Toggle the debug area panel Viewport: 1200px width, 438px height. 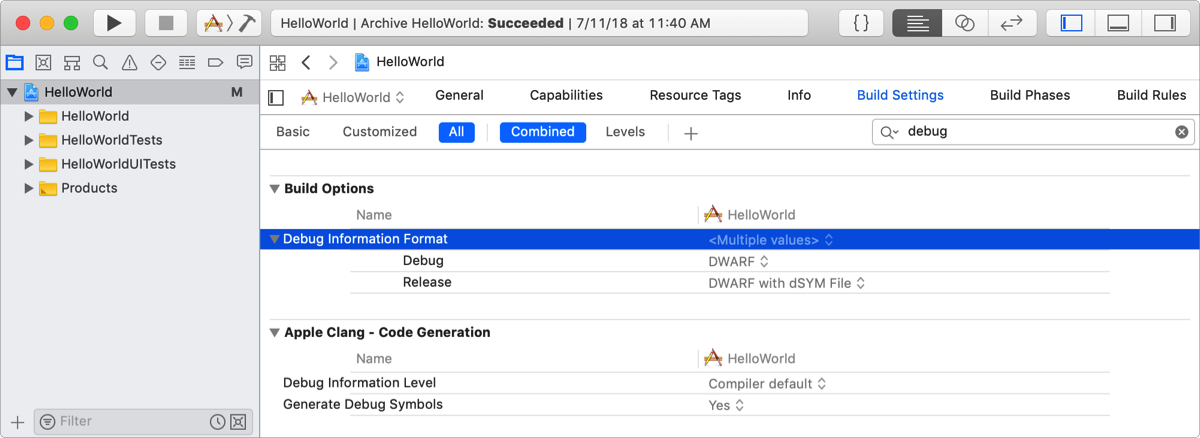click(1119, 23)
